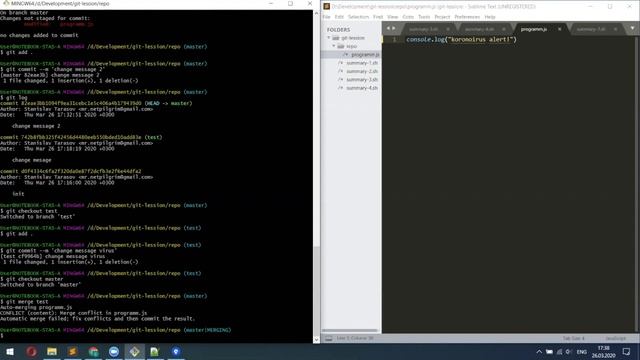This screenshot has width=640, height=360.
Task: Check the battery icon in system tray
Action: [x=549, y=352]
